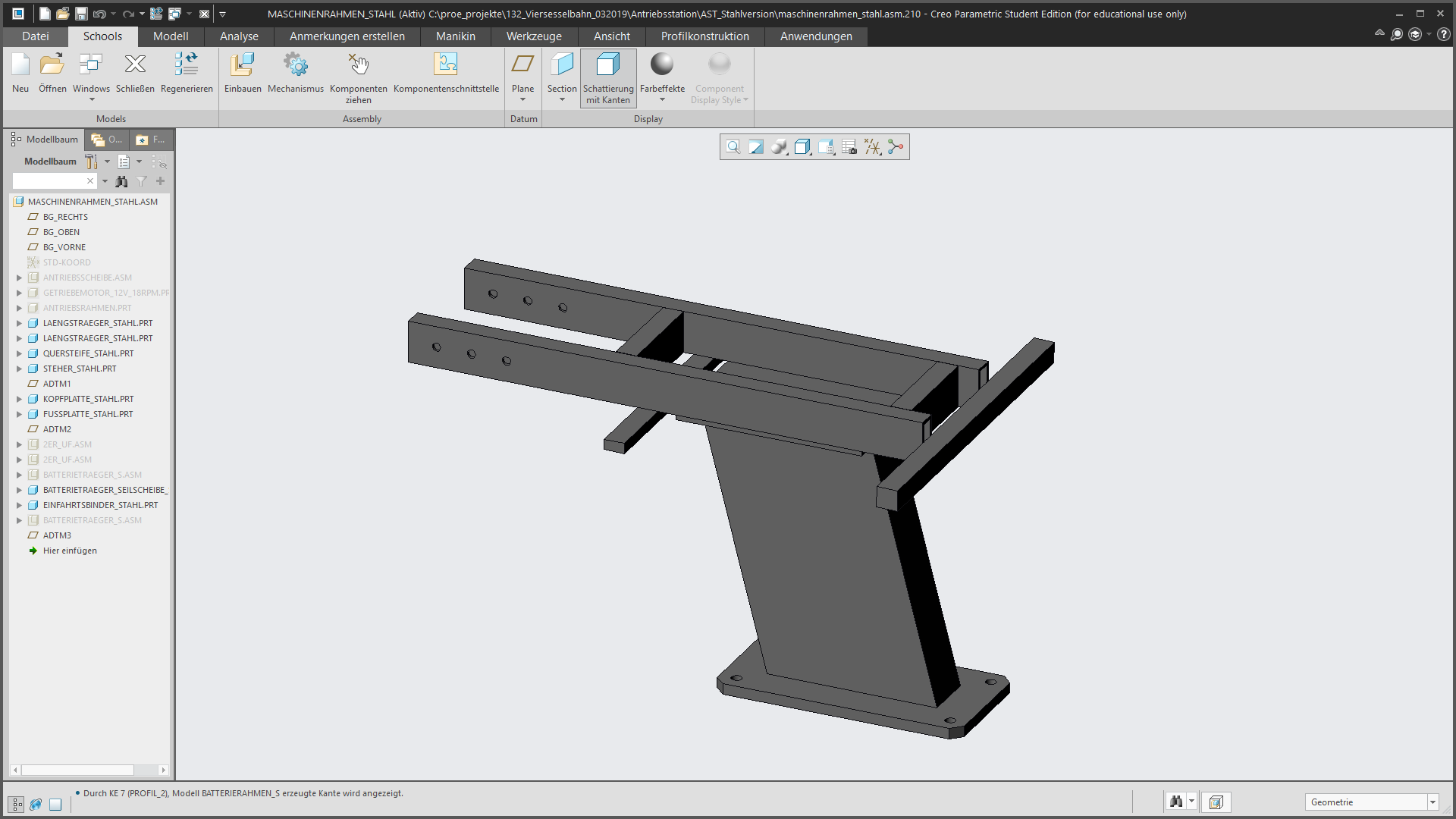Click the Komponentenschnittstelle icon
This screenshot has width=1456, height=819.
coord(446,65)
